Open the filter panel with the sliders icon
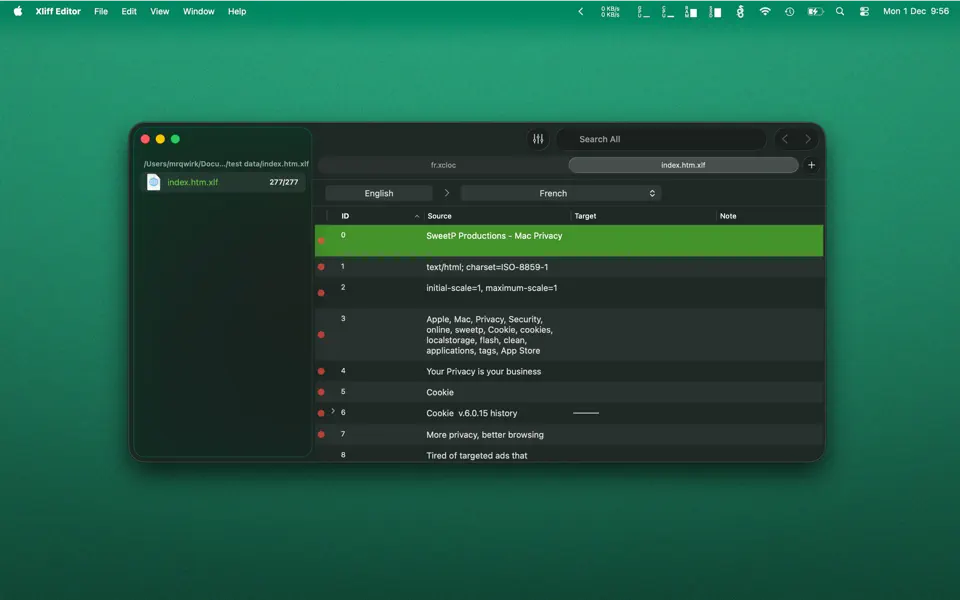The height and width of the screenshot is (600, 960). click(x=538, y=139)
